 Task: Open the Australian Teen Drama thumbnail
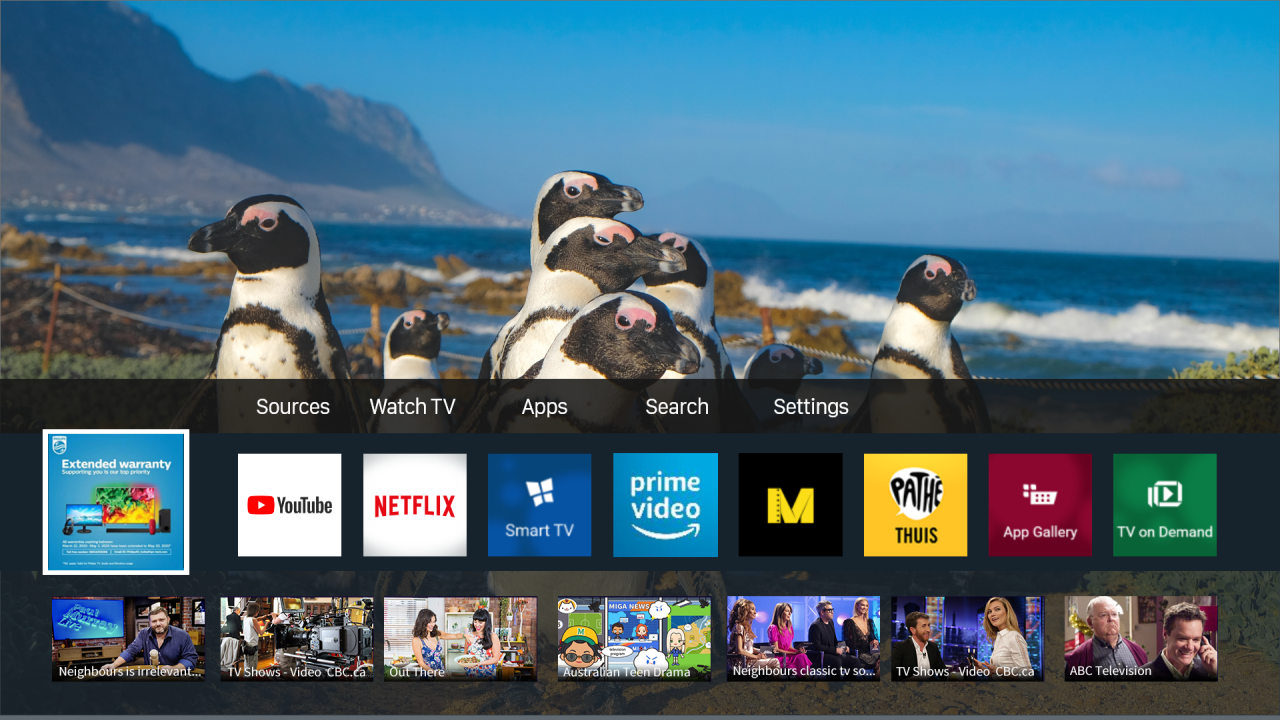click(x=634, y=638)
